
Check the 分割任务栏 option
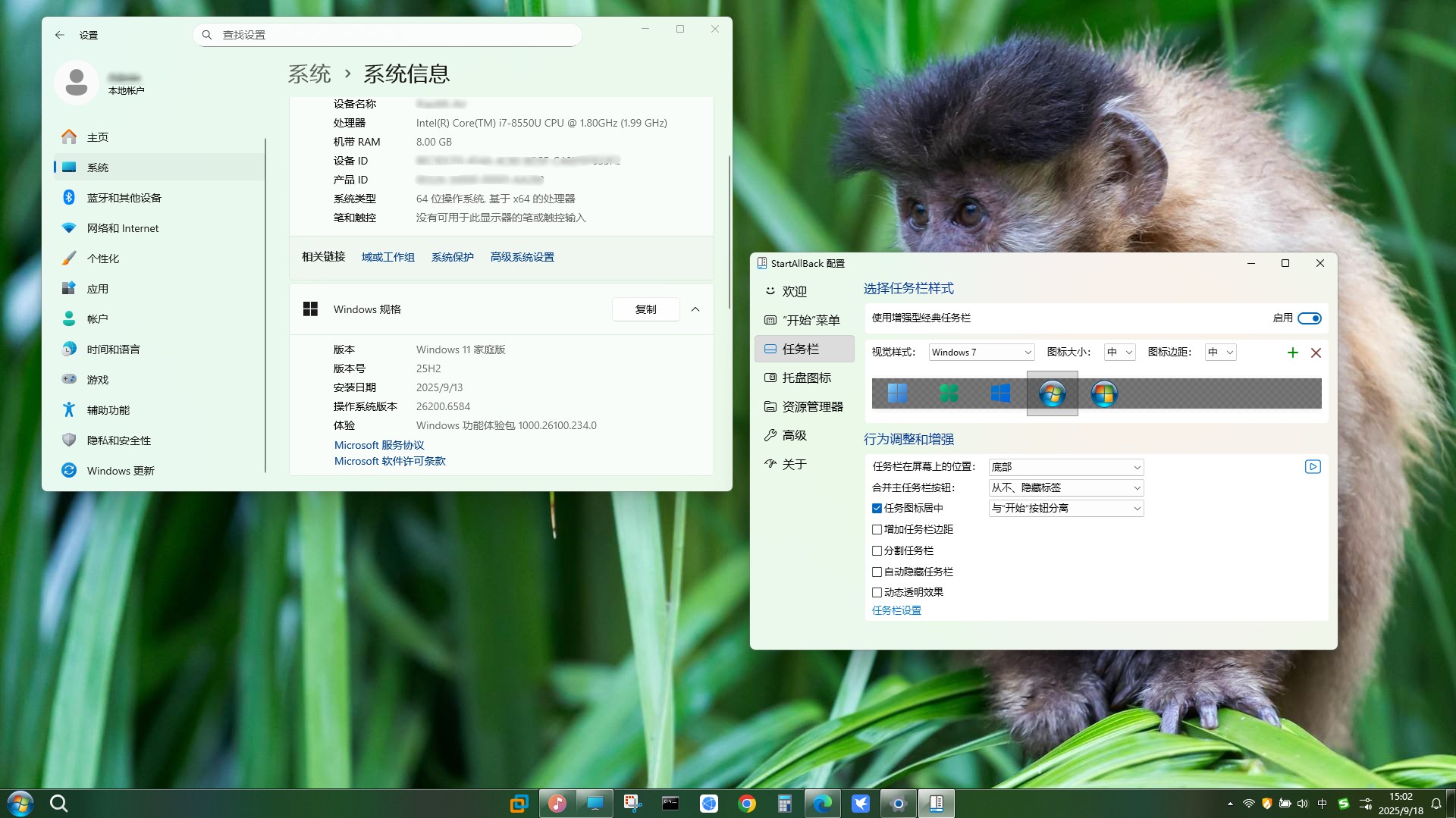(x=877, y=551)
